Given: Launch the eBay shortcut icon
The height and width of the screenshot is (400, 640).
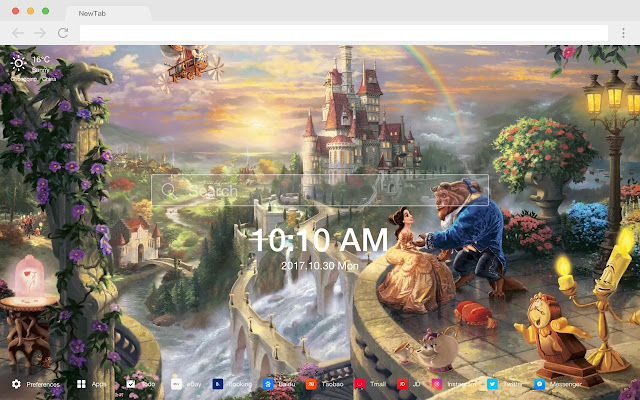Looking at the screenshot, I should pyautogui.click(x=176, y=384).
